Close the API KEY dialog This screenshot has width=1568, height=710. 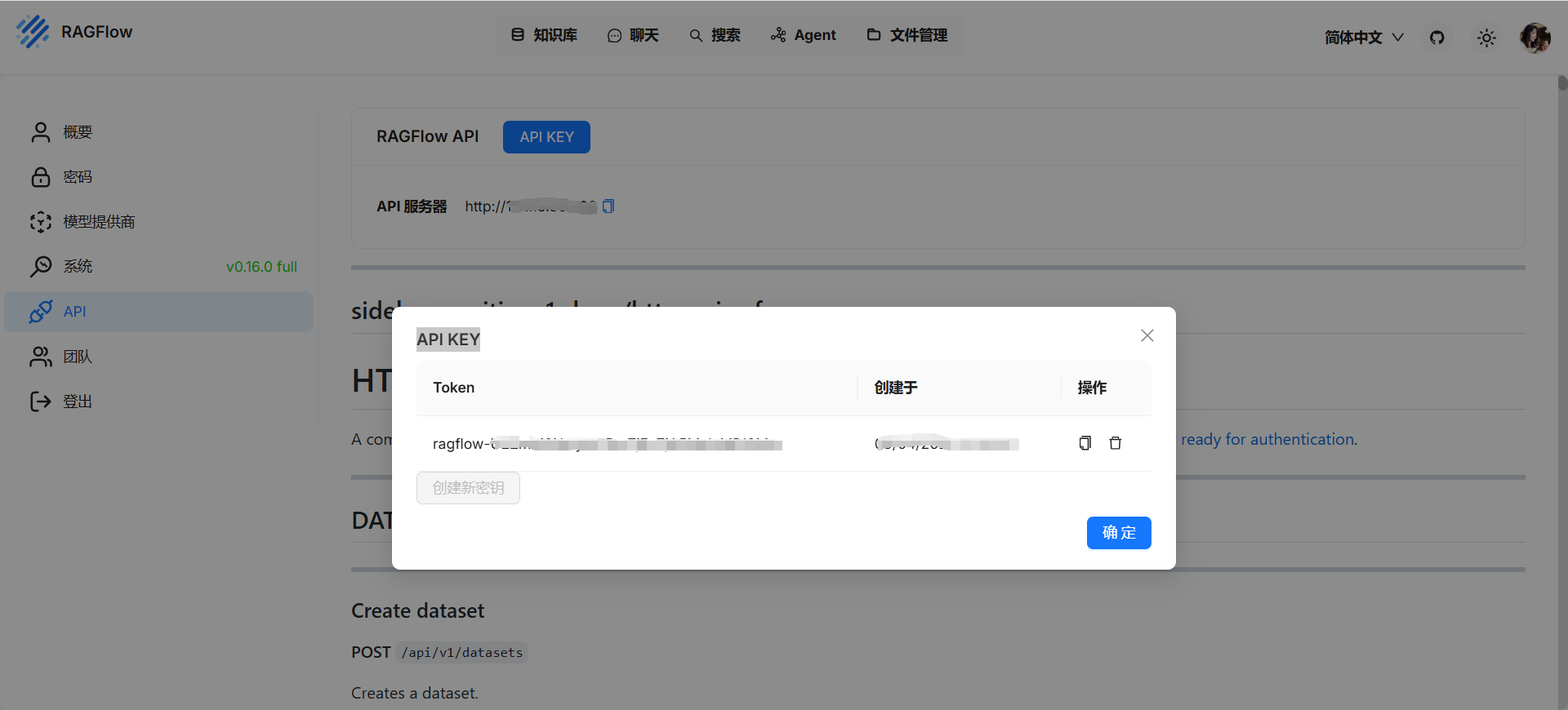tap(1147, 335)
